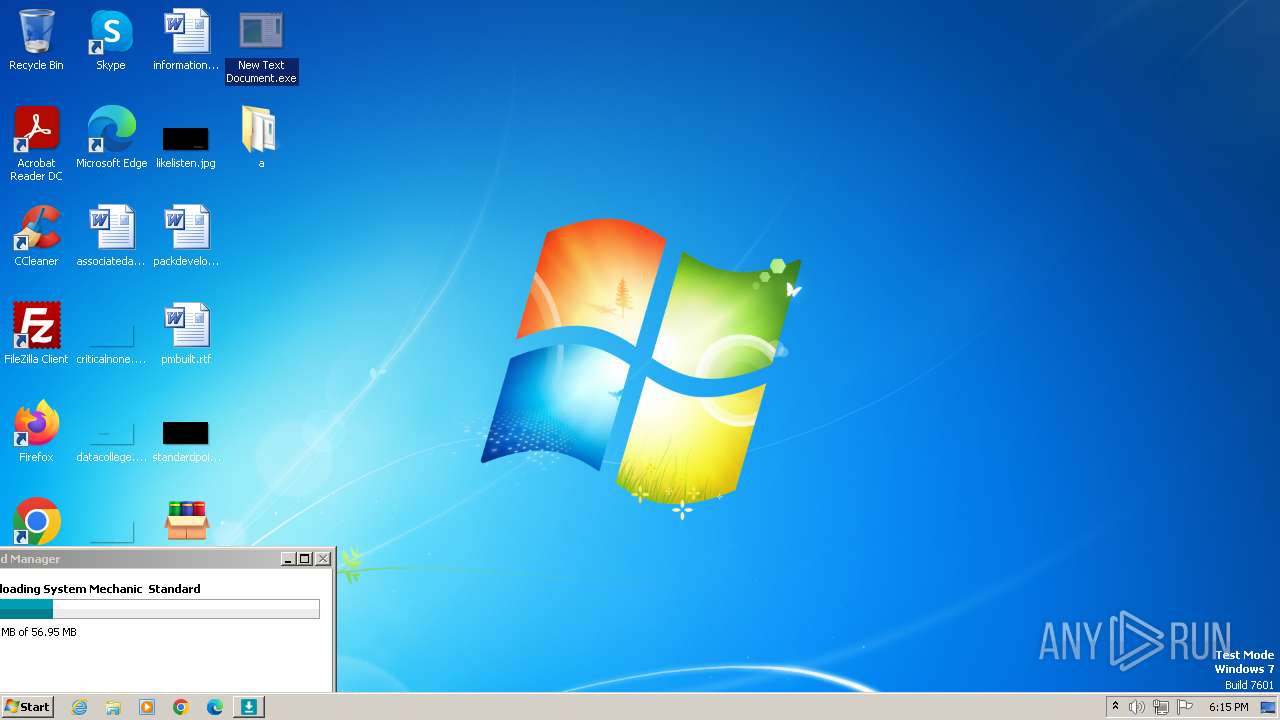Image resolution: width=1280 pixels, height=720 pixels.
Task: Launch Firefox from the desktop
Action: click(x=36, y=432)
